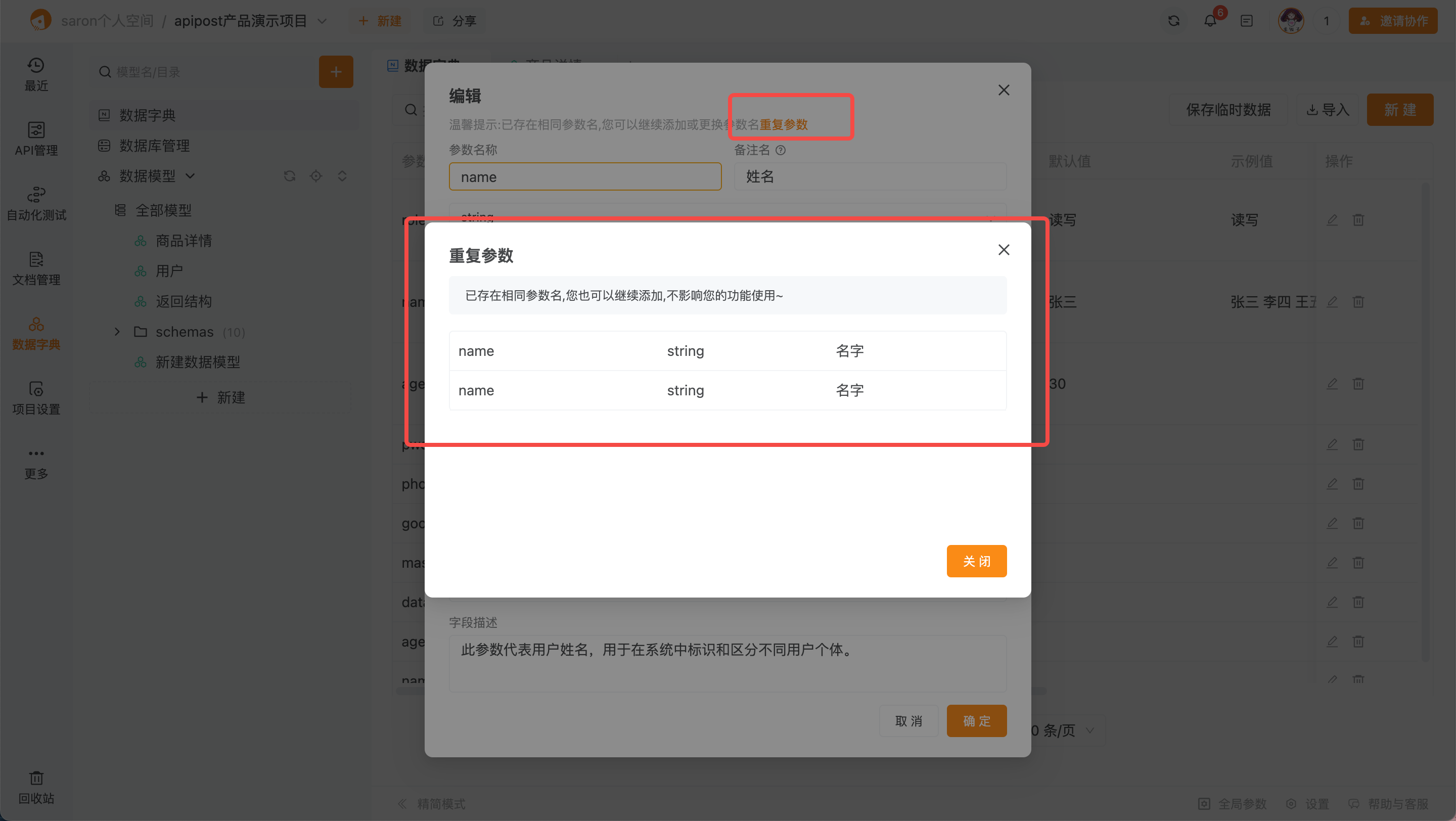Select 用户 model
Viewport: 1456px width, 821px height.
pyautogui.click(x=169, y=271)
